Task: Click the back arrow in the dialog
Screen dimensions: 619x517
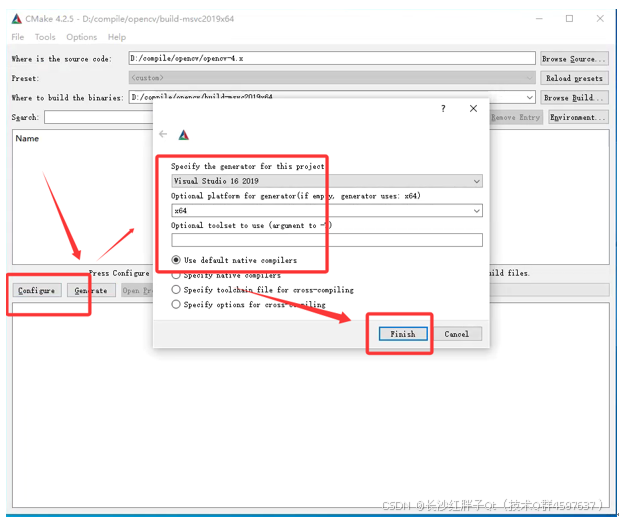Action: pos(163,134)
